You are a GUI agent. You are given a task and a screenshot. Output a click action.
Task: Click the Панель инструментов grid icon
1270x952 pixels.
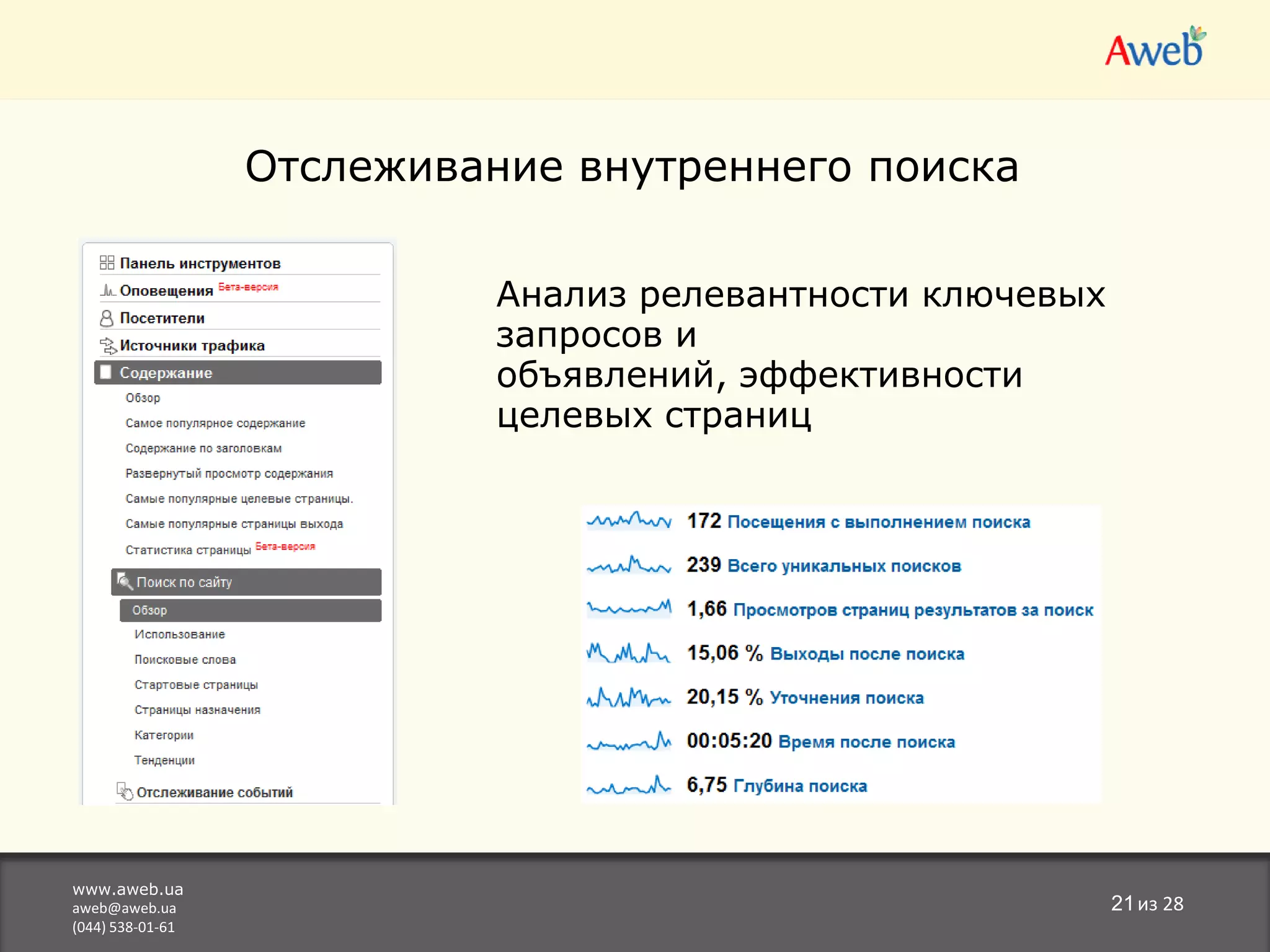107,263
